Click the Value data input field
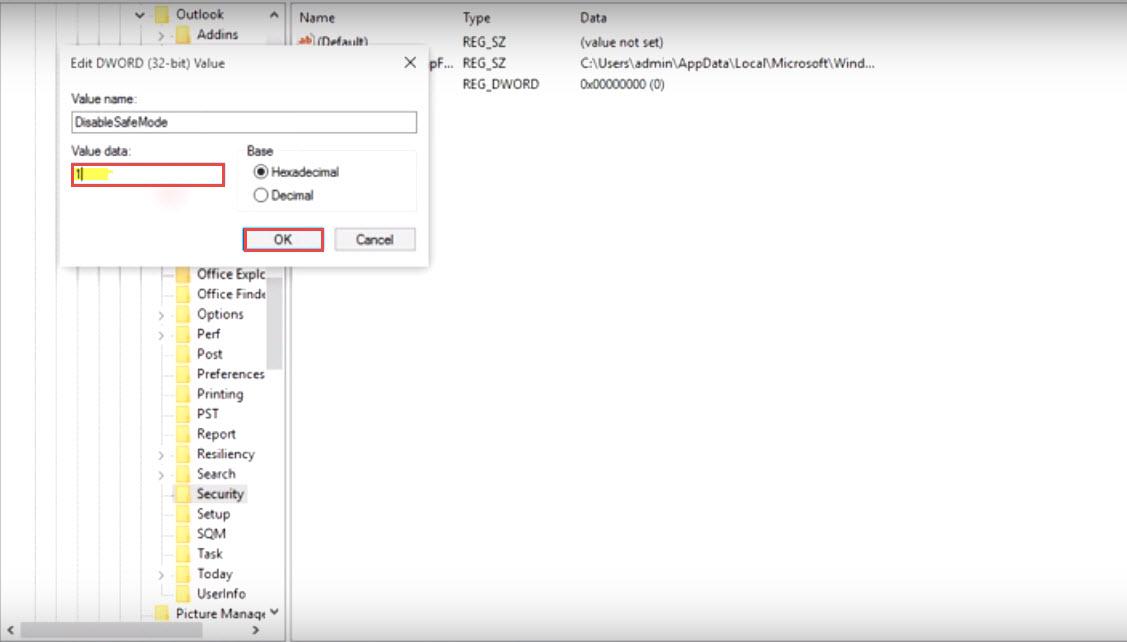The image size is (1127, 642). (x=148, y=174)
